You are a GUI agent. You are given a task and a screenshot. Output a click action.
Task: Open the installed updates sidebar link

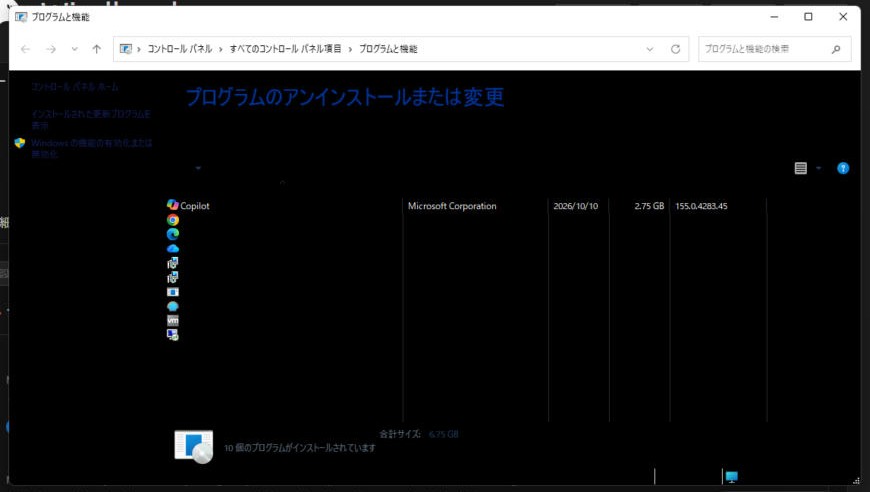click(x=91, y=119)
